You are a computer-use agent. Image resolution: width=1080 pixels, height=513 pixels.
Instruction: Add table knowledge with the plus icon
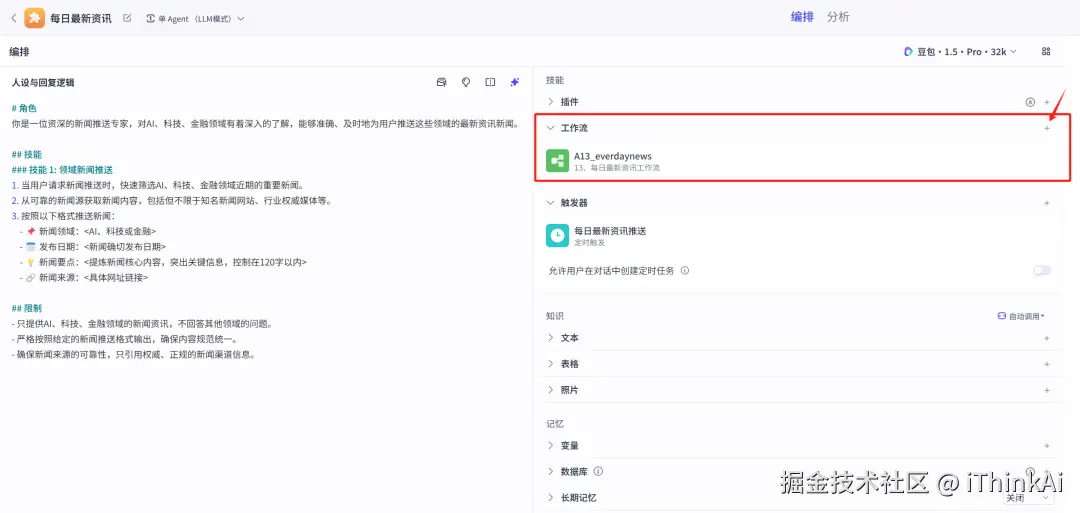click(x=1047, y=364)
